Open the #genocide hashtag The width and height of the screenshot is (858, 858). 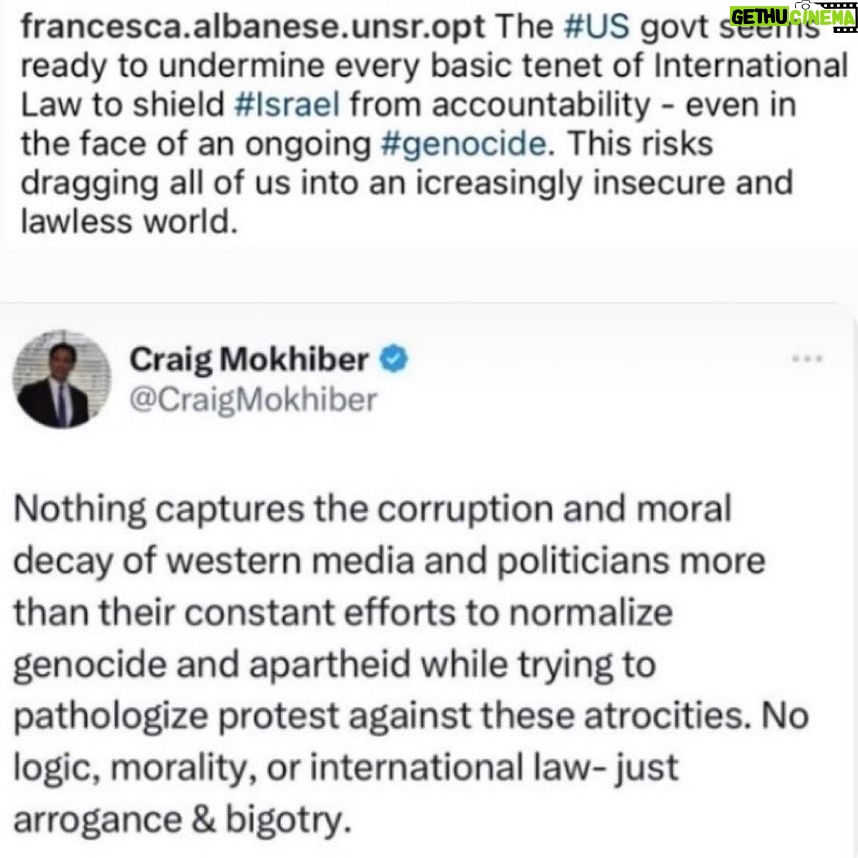463,144
